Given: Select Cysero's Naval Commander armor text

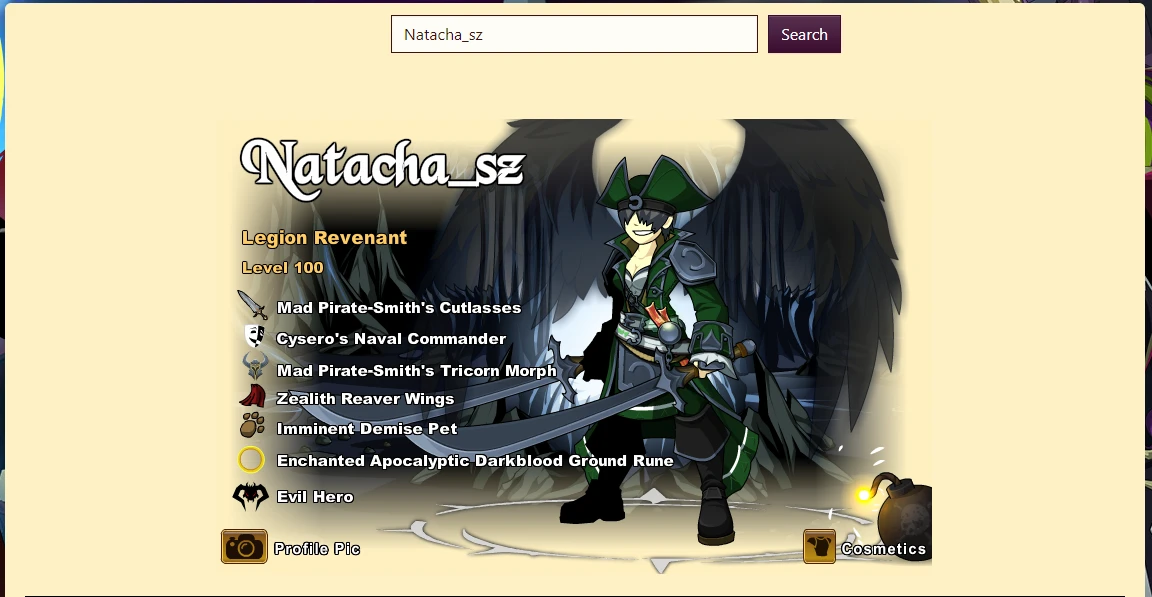Looking at the screenshot, I should 391,339.
